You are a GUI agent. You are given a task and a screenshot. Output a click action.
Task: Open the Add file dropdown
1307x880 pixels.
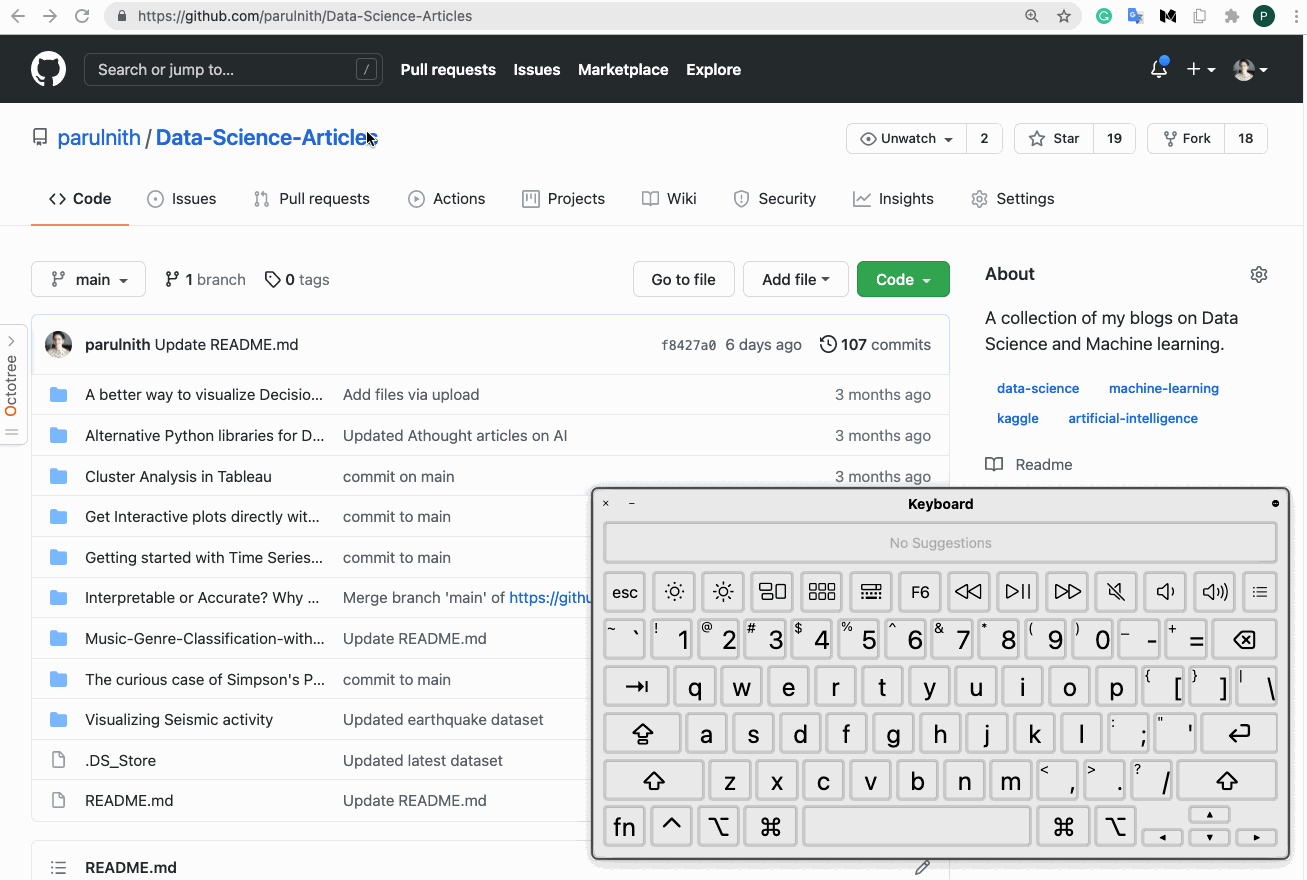click(796, 280)
